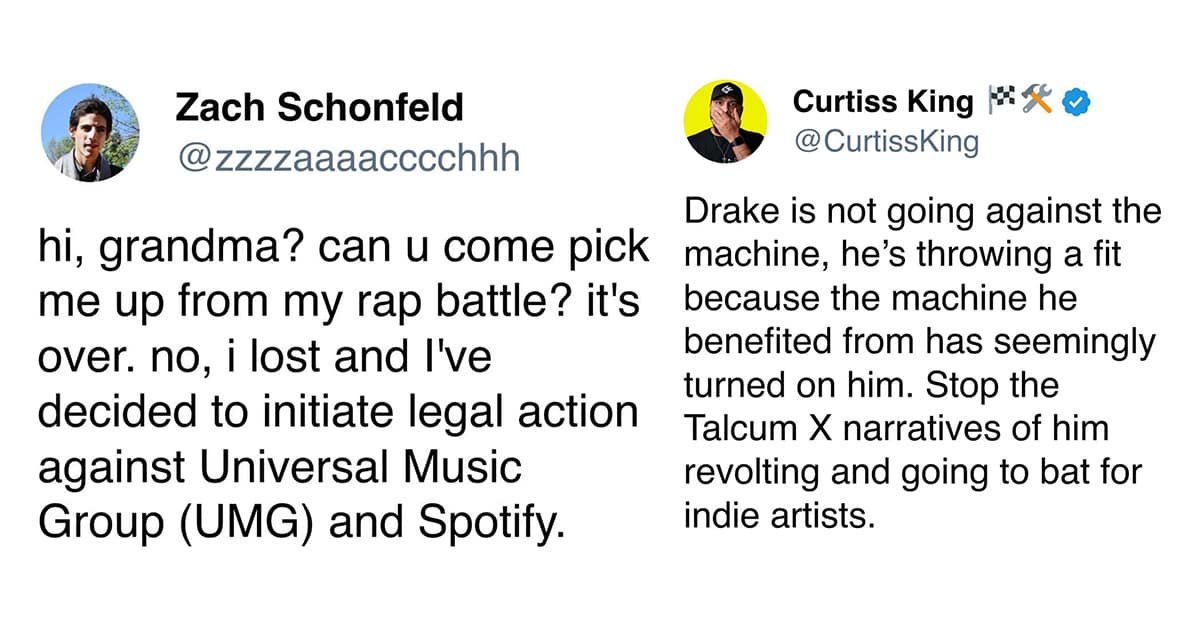Screen dimensions: 1200x628
Task: Open the @zzzzaaaacccchhh handle
Action: (x=348, y=157)
